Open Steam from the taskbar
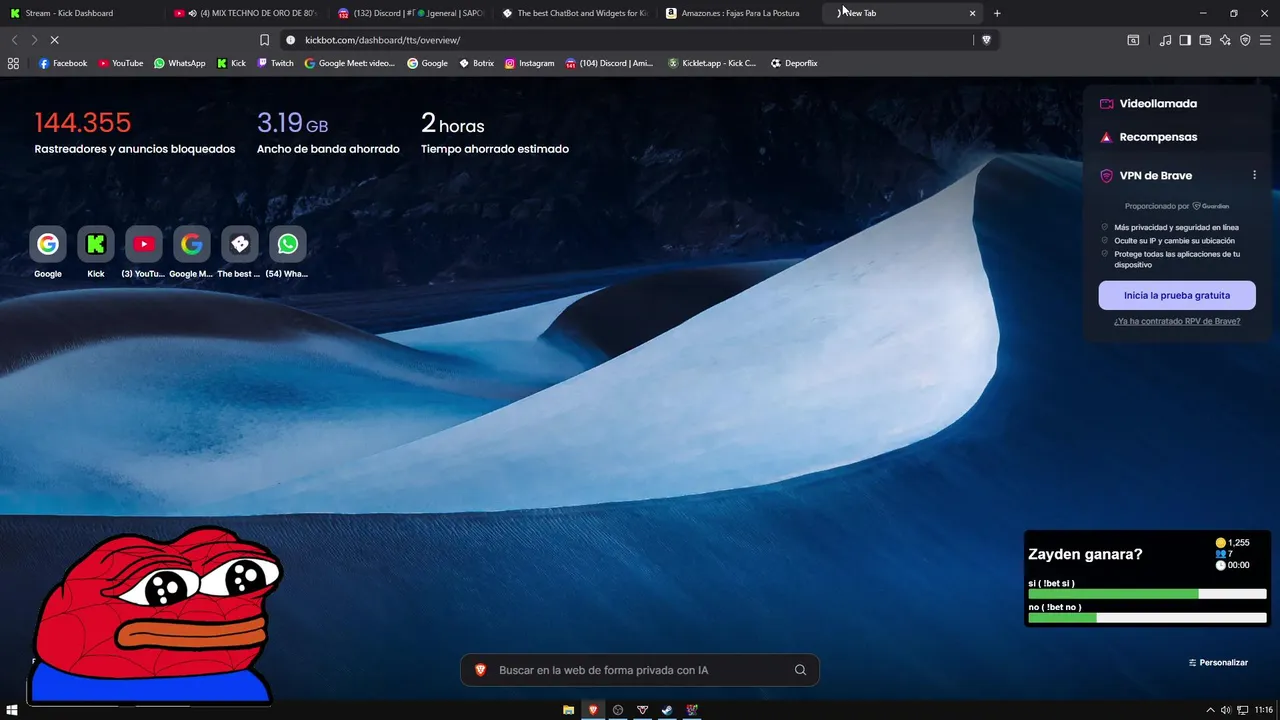This screenshot has width=1280, height=720. (x=667, y=710)
